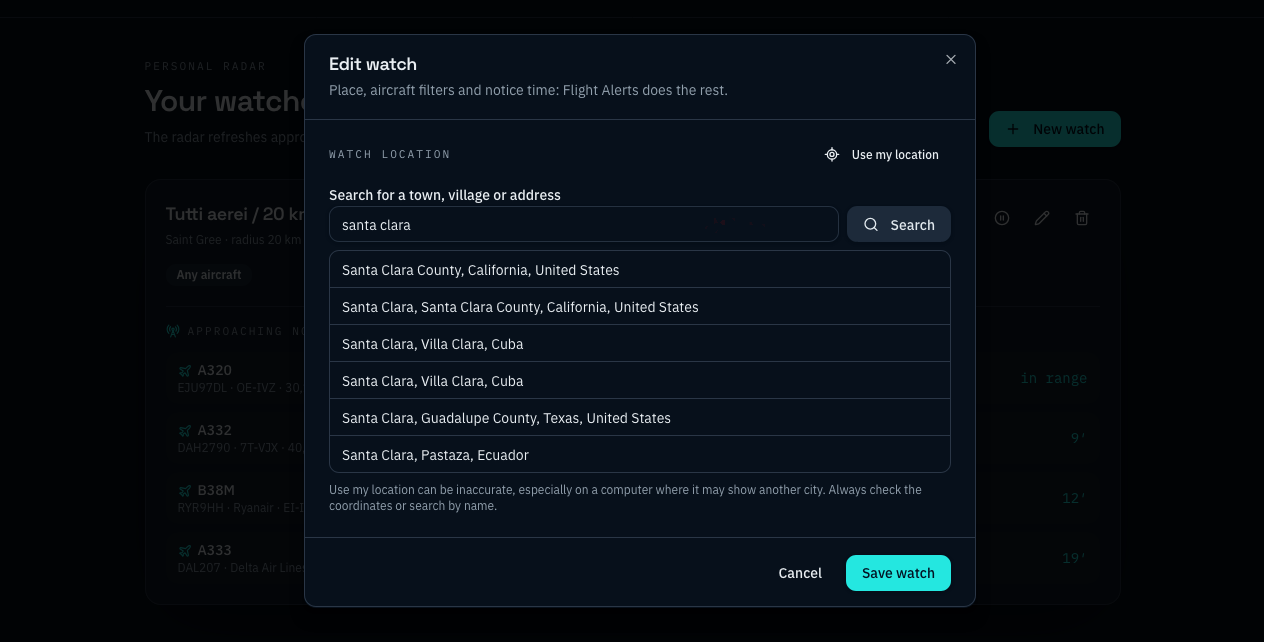Edit the Tutti aerei watch pencil icon

click(1042, 218)
